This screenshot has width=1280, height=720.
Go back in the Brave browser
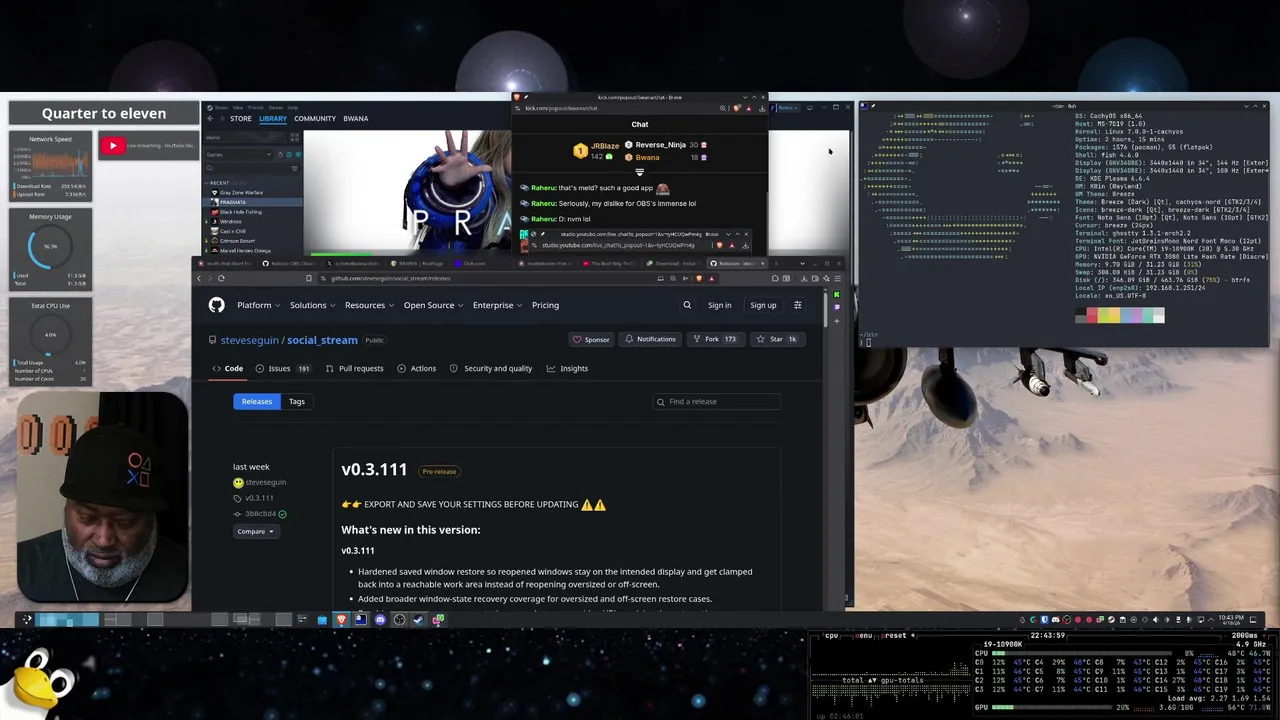[x=199, y=278]
